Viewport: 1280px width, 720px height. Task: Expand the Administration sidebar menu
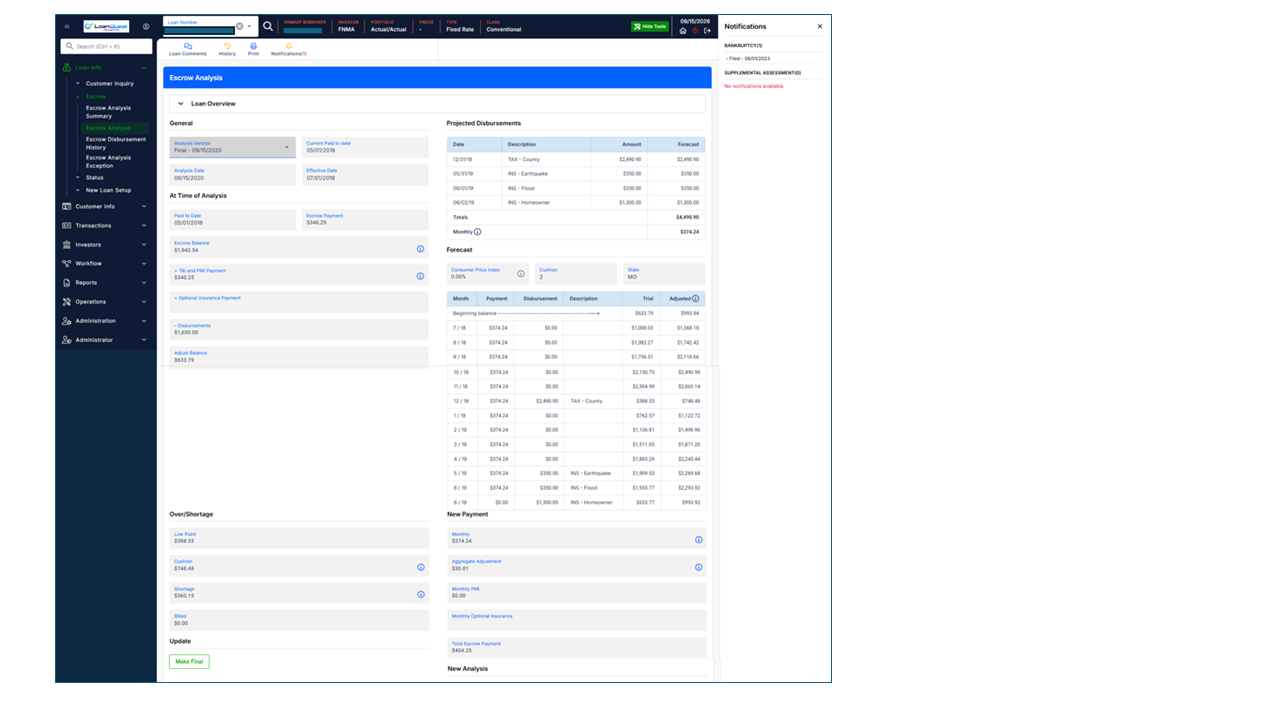coord(146,321)
